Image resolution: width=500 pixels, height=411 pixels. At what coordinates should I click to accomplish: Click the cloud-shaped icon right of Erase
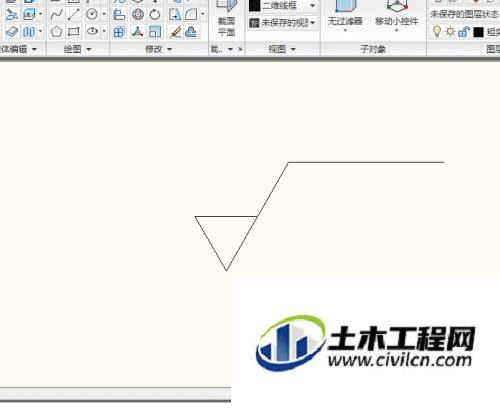click(x=191, y=32)
